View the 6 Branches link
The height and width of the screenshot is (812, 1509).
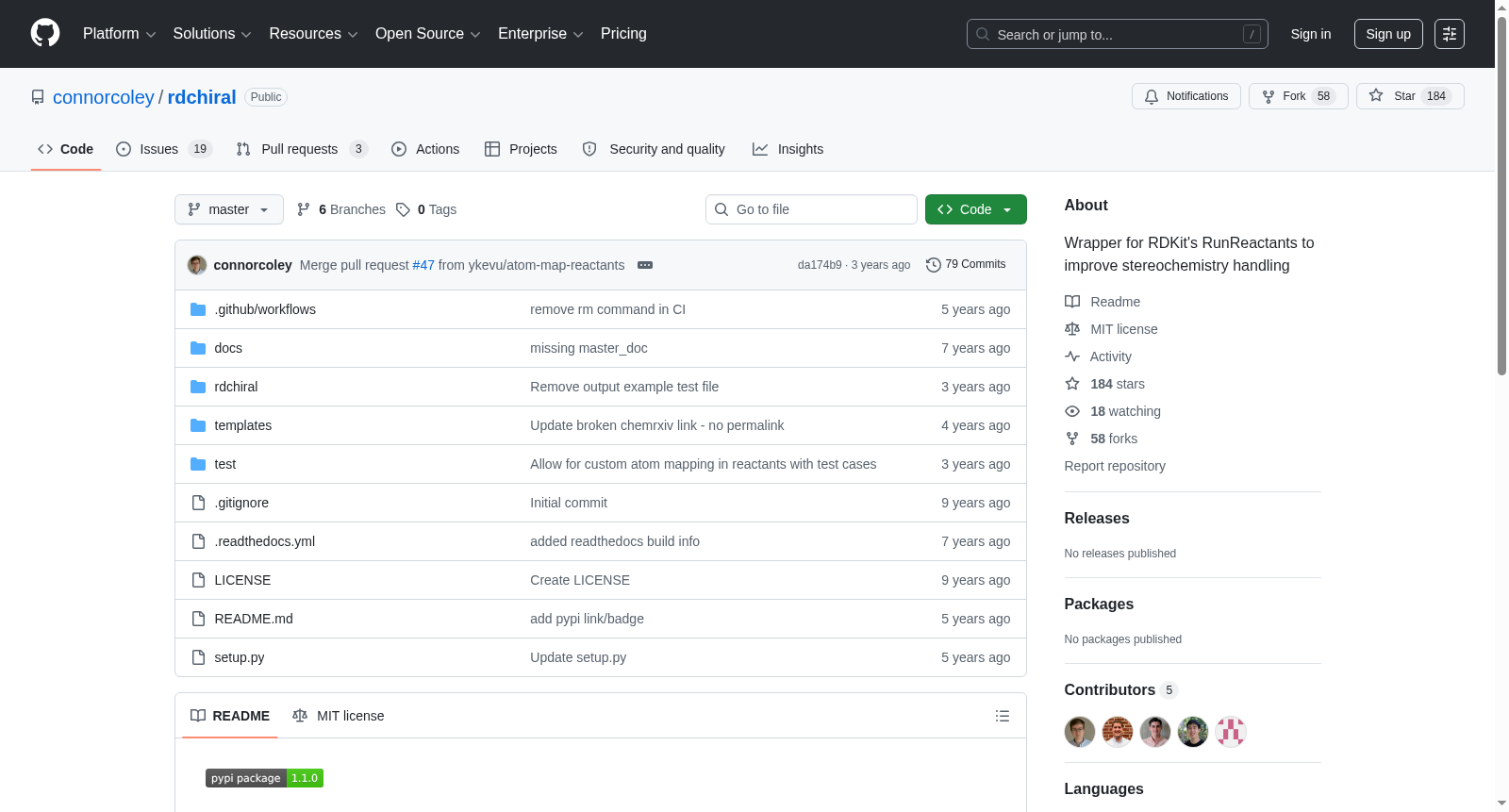(x=341, y=209)
